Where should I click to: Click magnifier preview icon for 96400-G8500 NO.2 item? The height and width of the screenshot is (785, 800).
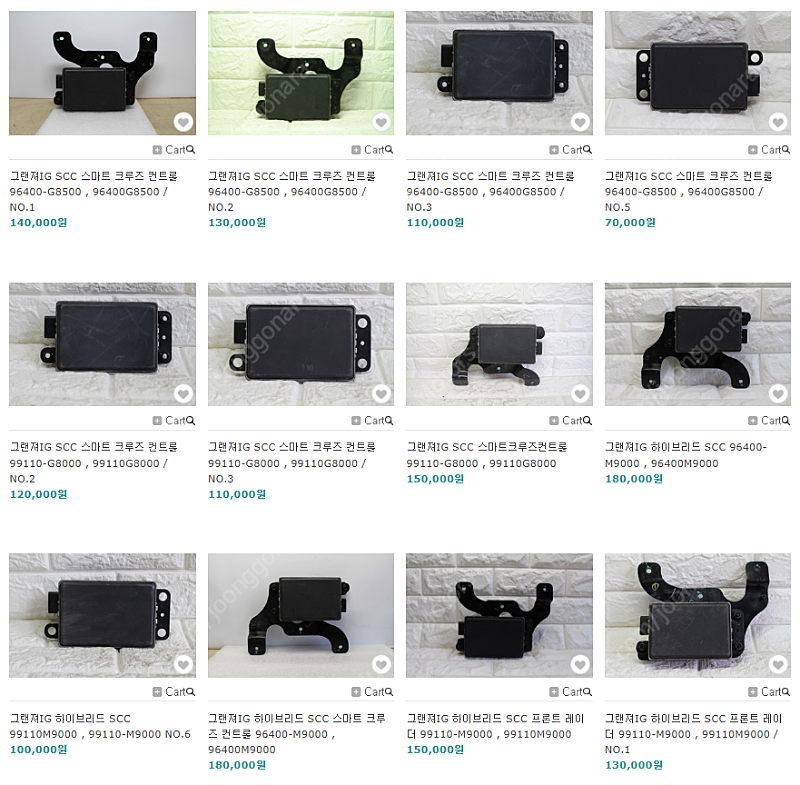[x=389, y=149]
